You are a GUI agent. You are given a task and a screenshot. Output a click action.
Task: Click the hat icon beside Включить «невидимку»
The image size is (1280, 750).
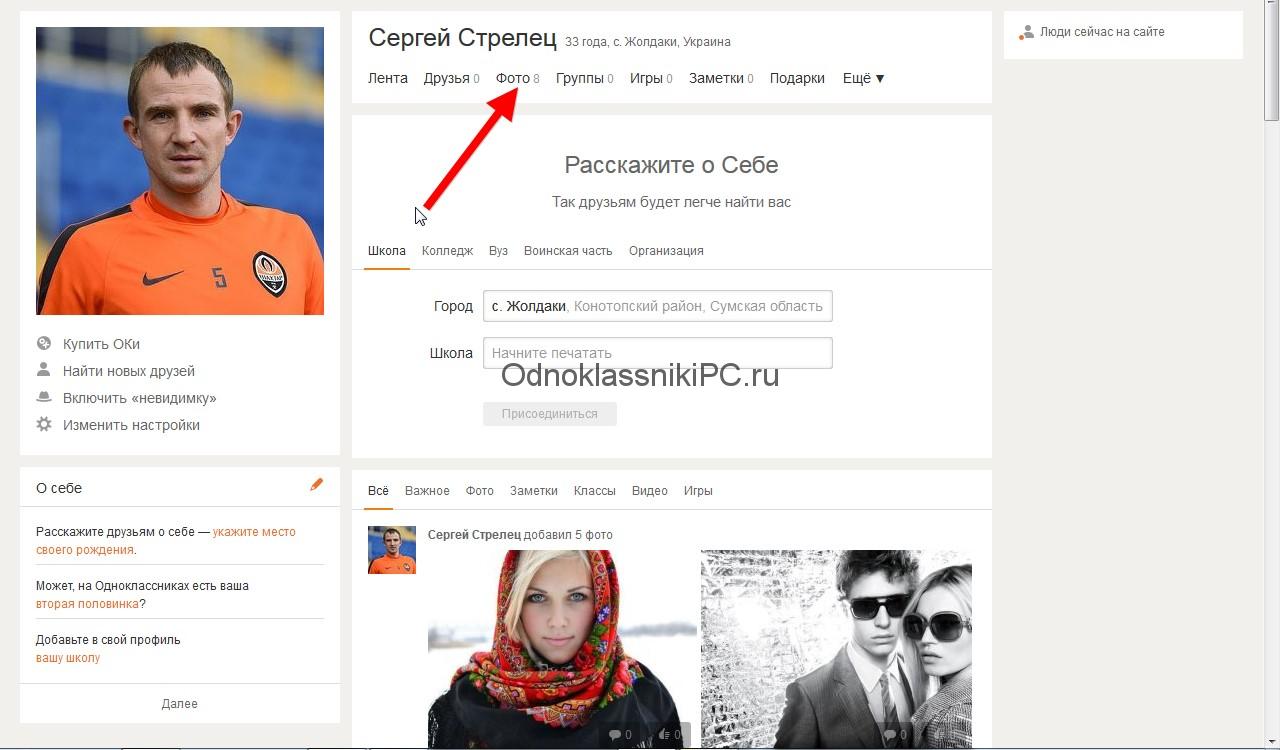tap(44, 397)
